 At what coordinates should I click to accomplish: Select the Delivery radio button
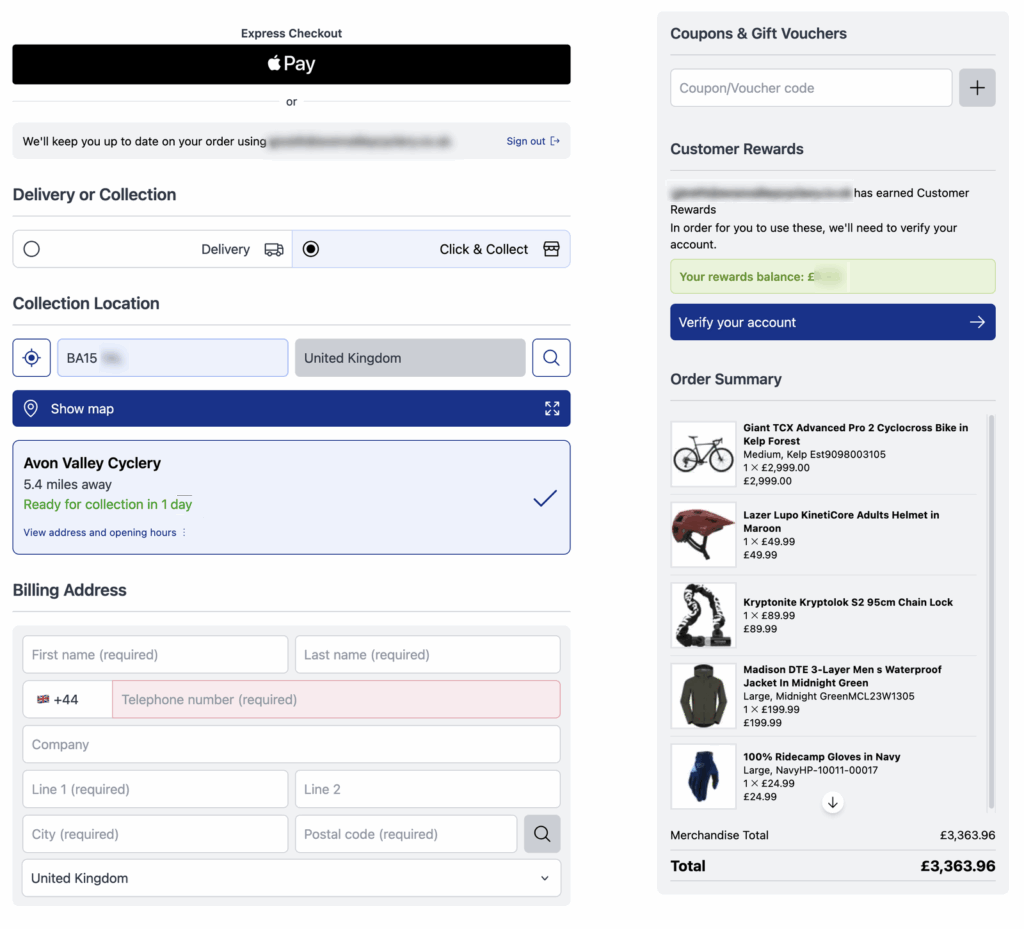[x=31, y=249]
